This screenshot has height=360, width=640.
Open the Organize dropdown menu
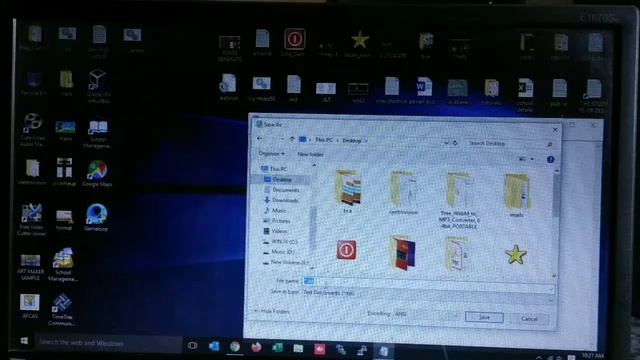click(x=271, y=154)
